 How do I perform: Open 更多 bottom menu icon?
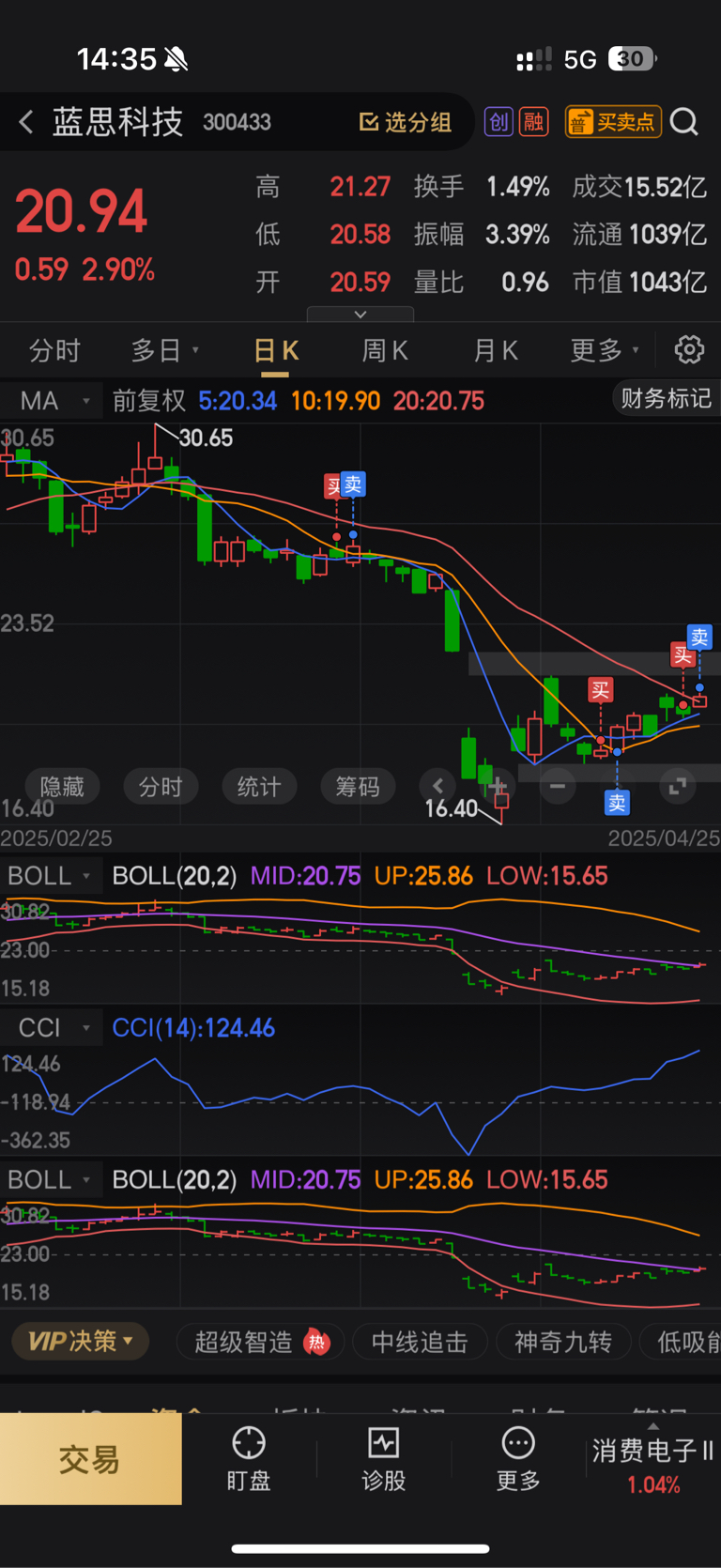pyautogui.click(x=518, y=1459)
